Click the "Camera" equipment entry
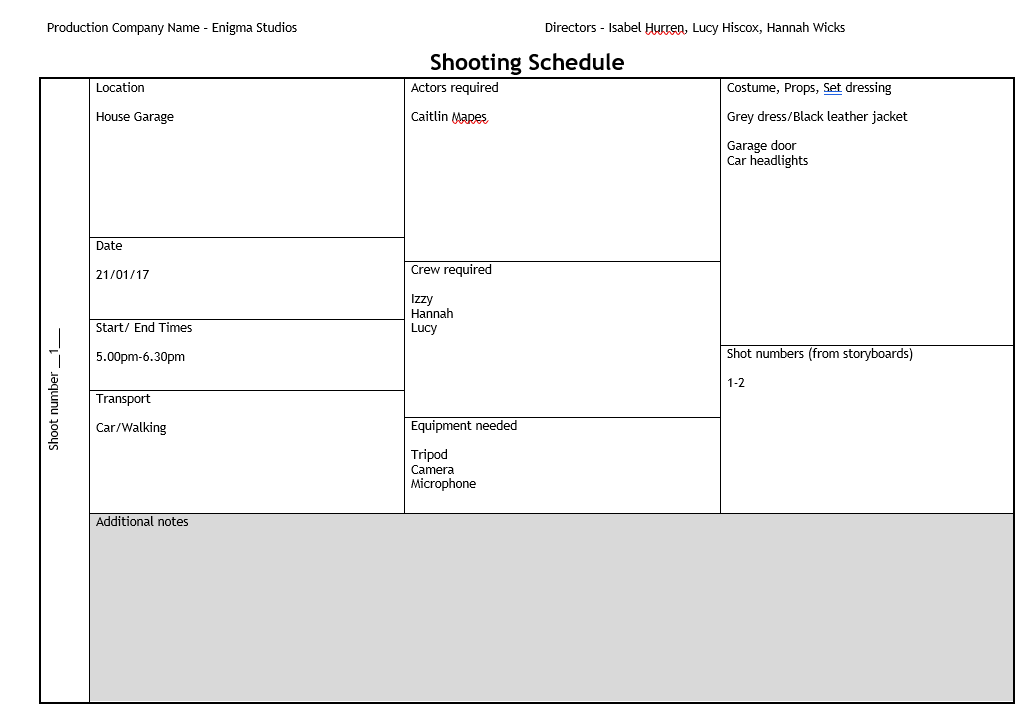This screenshot has width=1032, height=725. point(432,469)
